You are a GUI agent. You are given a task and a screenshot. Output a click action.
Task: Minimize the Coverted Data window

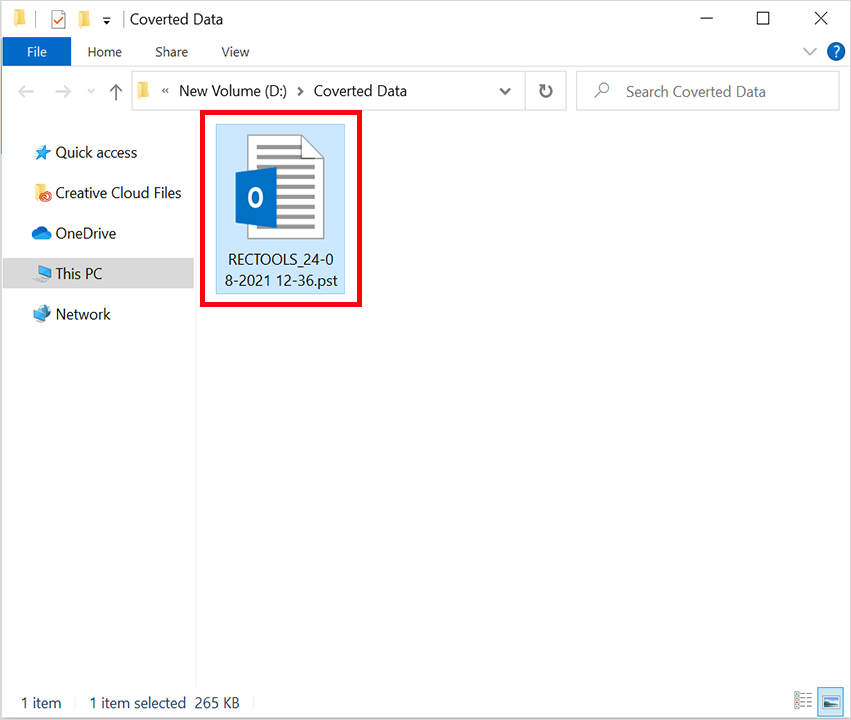pos(707,18)
